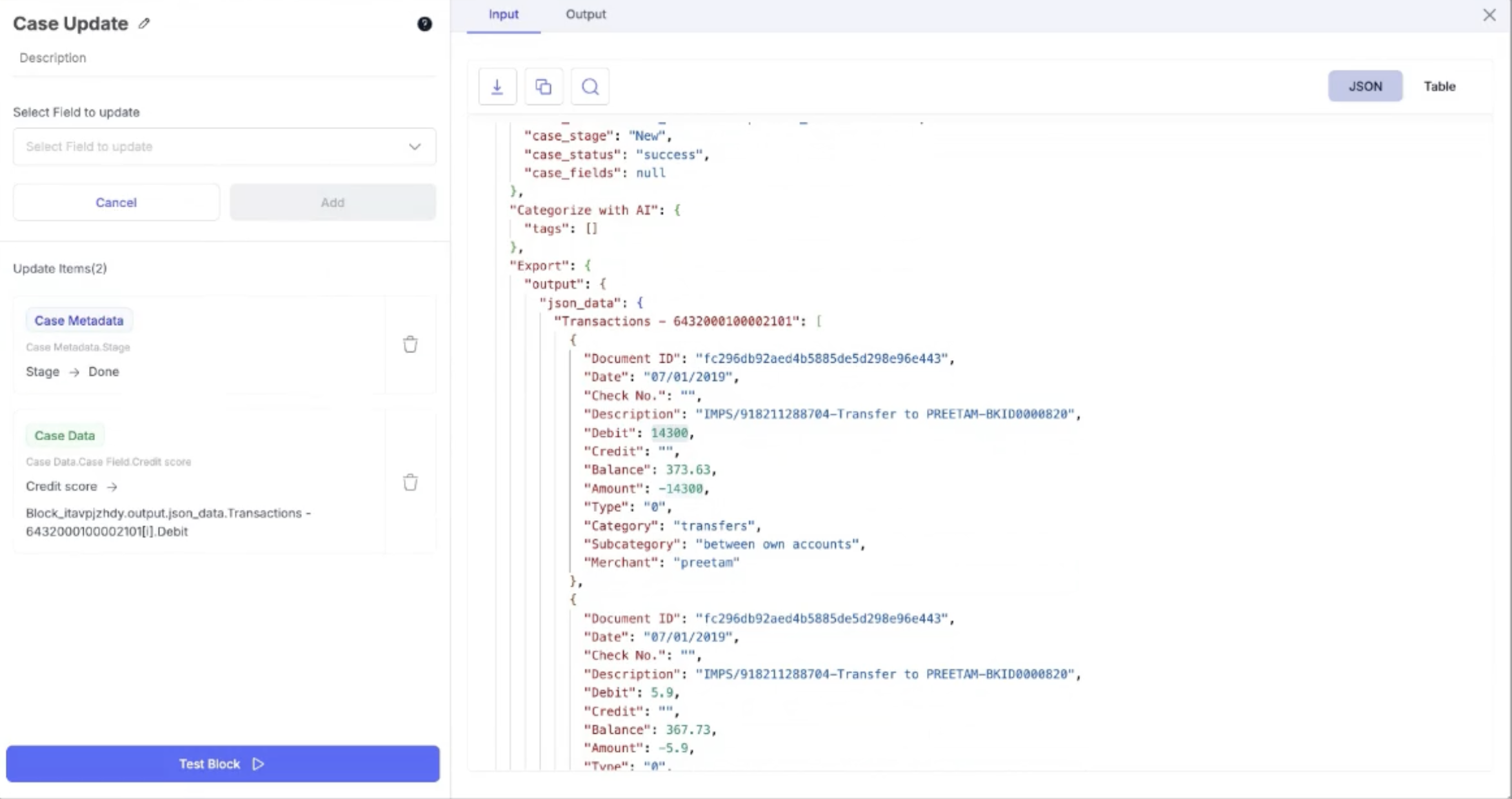The height and width of the screenshot is (799, 1512).
Task: Delete the Case Data update item
Action: [410, 483]
